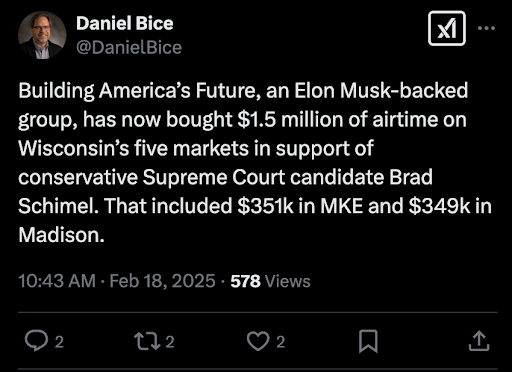This screenshot has width=512, height=372.
Task: Like the post with the heart icon
Action: pos(258,341)
